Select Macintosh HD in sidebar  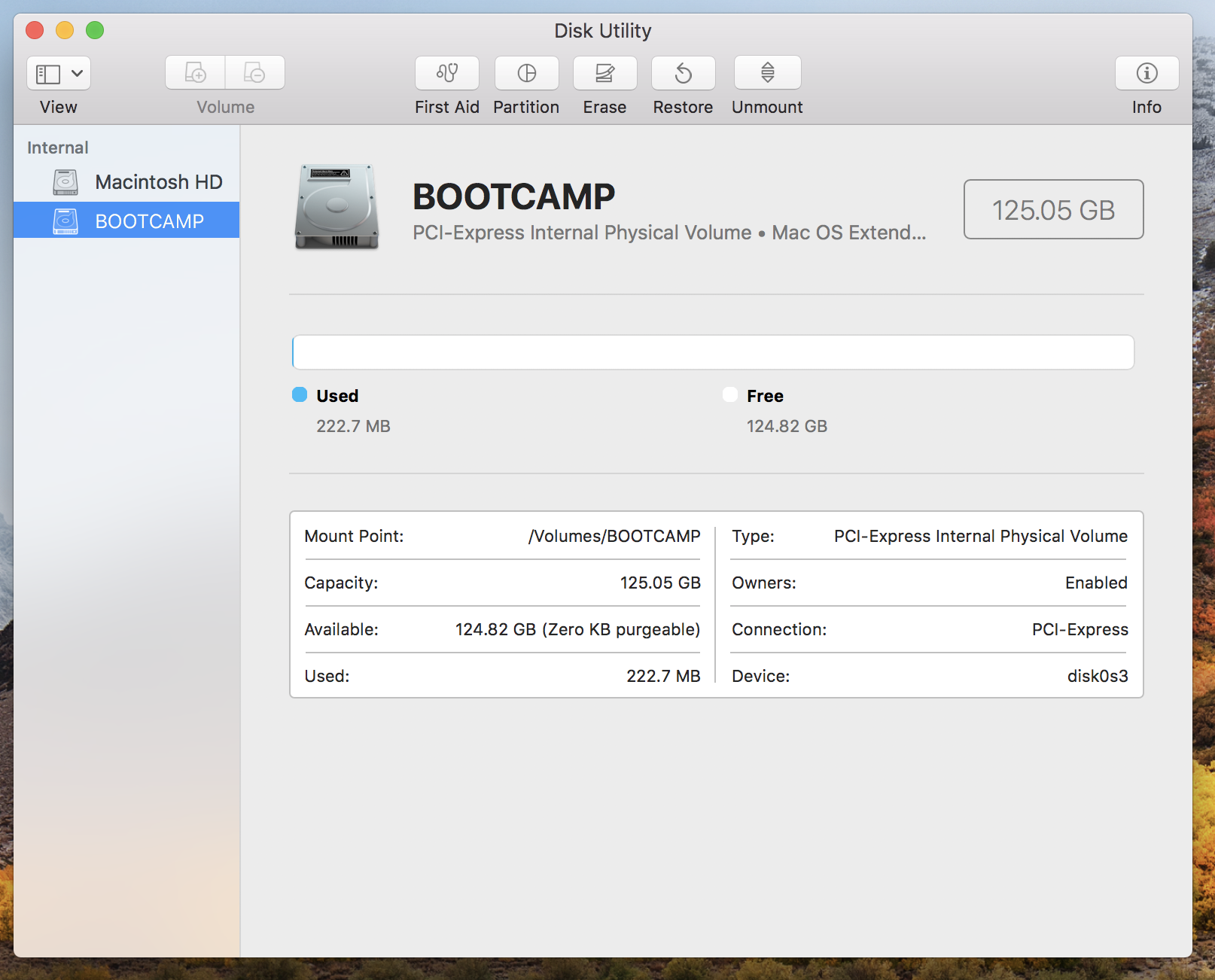[x=126, y=182]
